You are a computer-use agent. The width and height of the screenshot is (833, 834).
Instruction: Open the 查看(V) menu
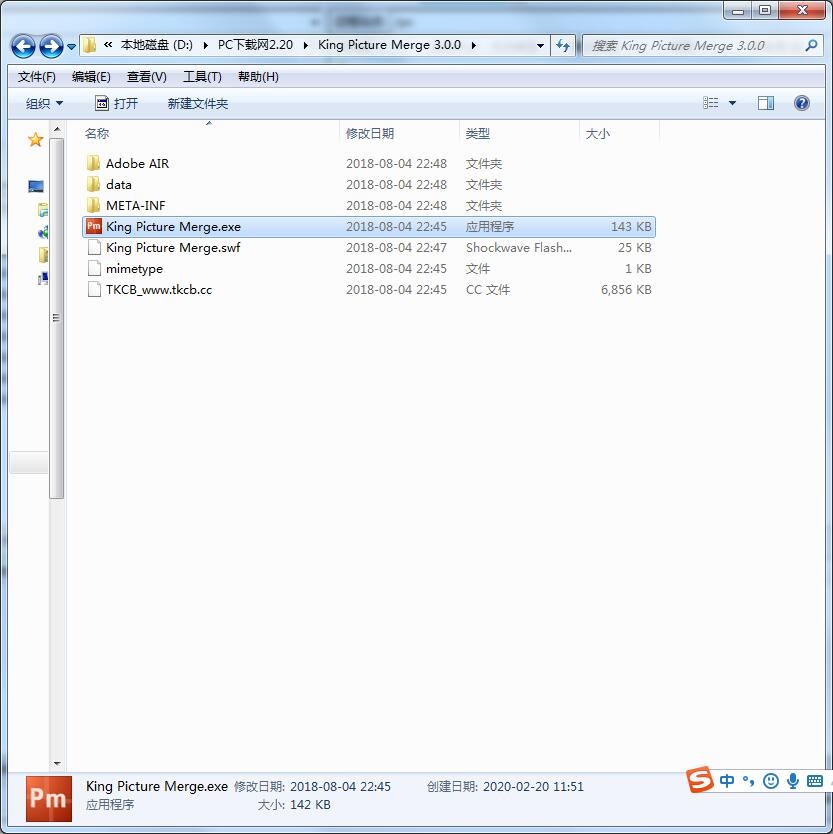pyautogui.click(x=146, y=77)
